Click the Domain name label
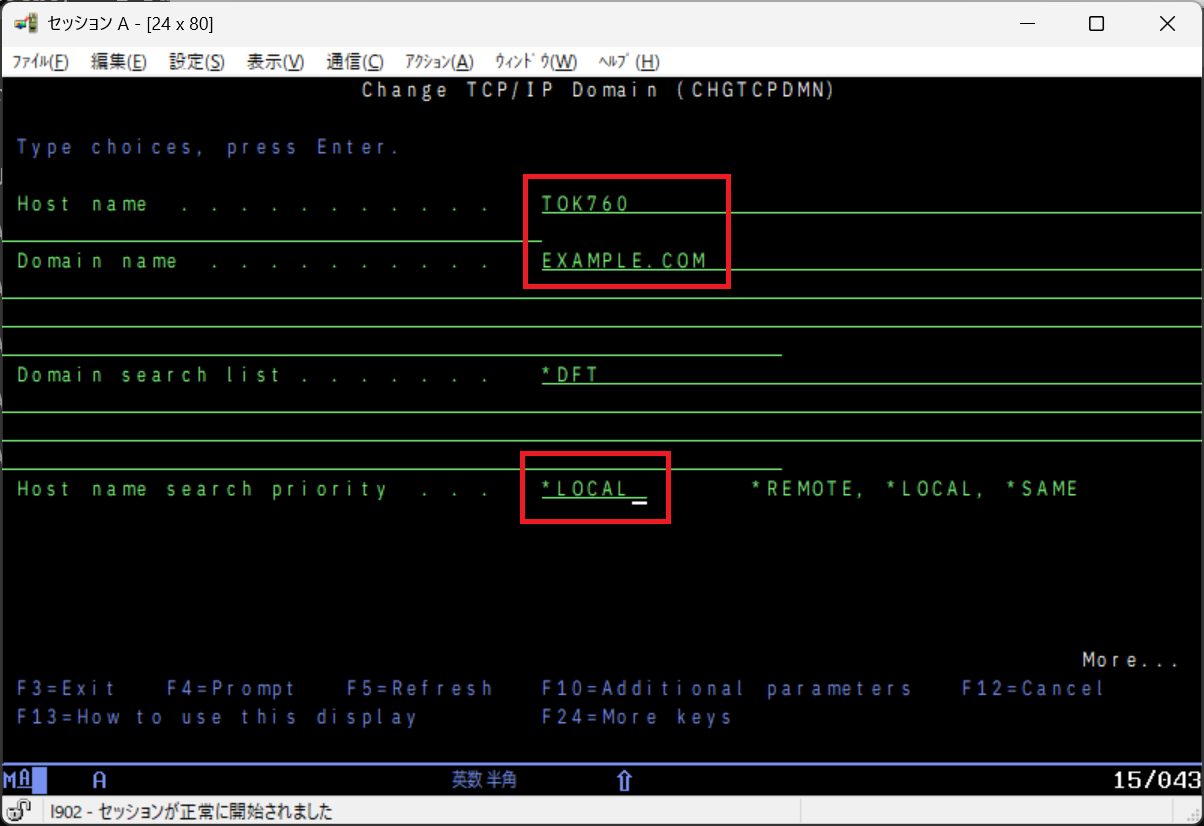Viewport: 1204px width, 826px height. point(97,261)
